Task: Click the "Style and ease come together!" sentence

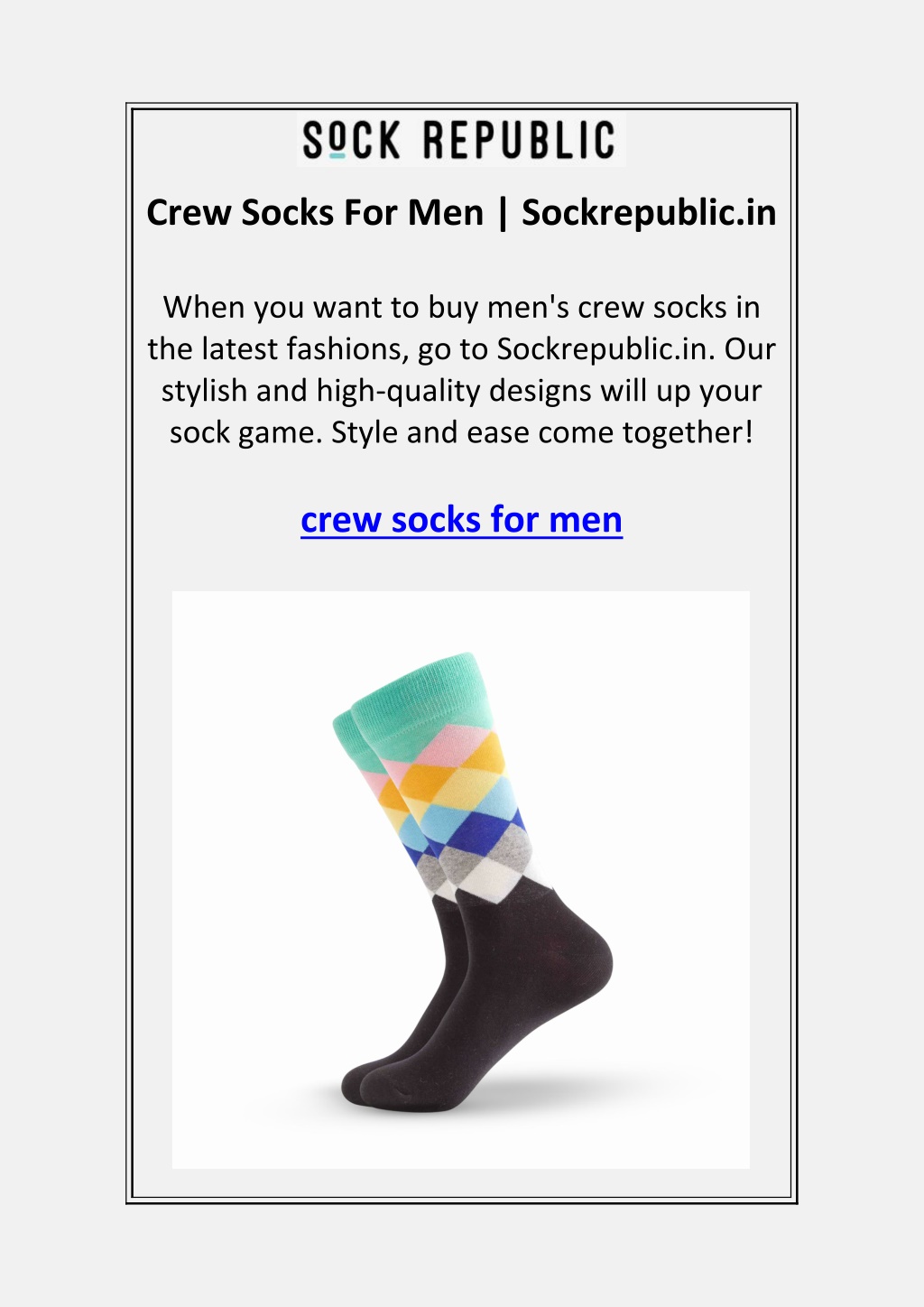Action: [541, 432]
